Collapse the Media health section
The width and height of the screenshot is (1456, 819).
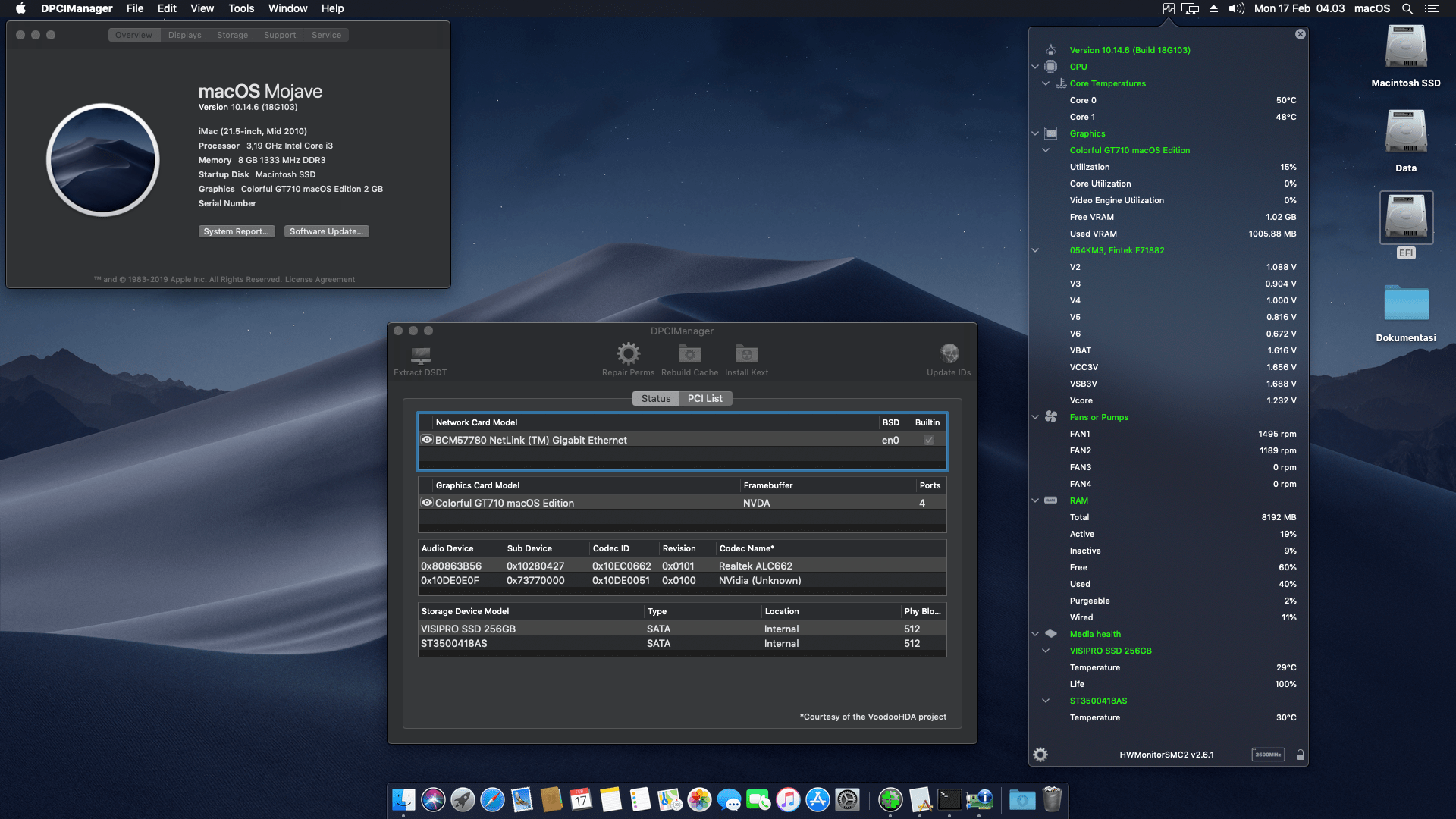(x=1035, y=634)
